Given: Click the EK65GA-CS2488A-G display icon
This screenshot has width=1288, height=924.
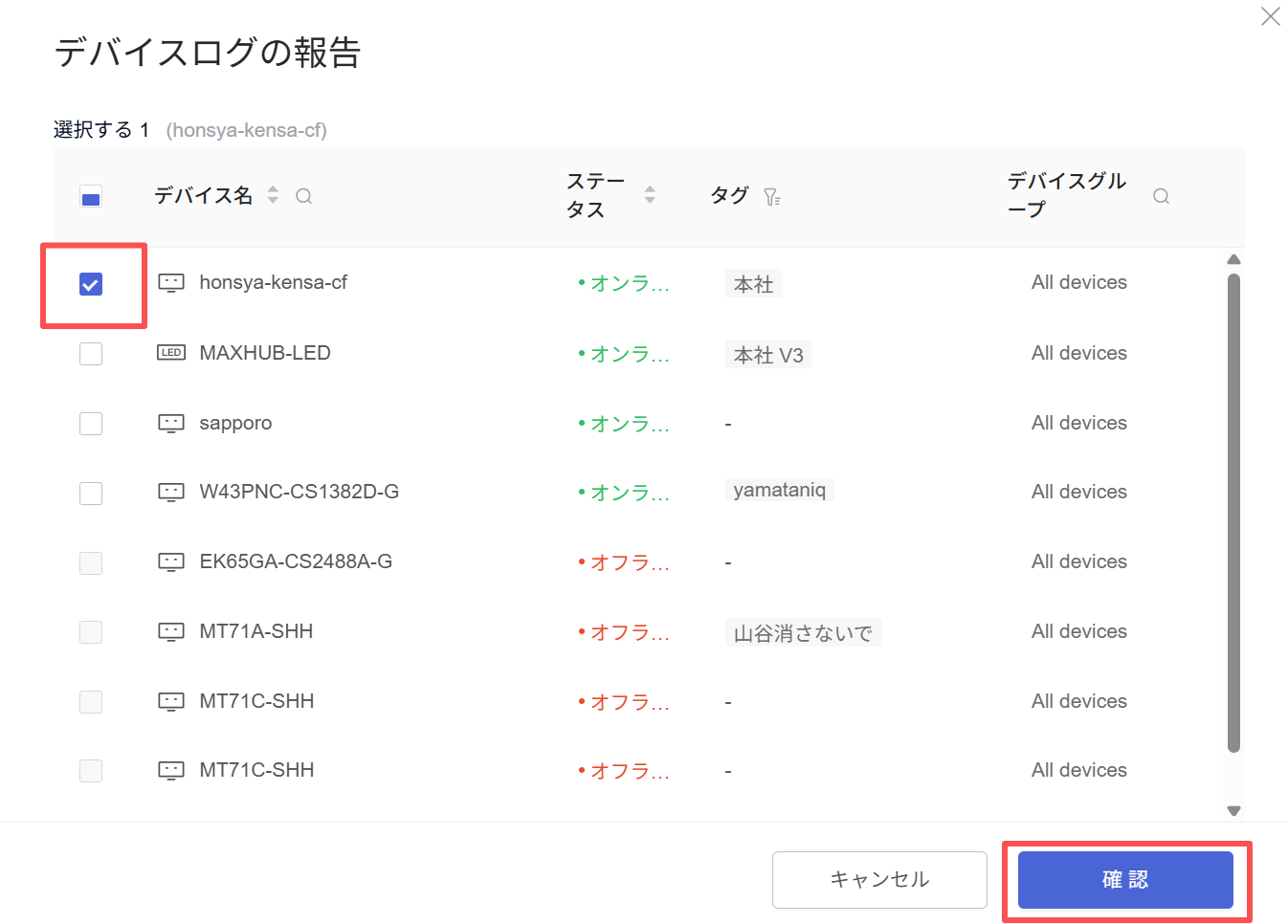Looking at the screenshot, I should [171, 562].
